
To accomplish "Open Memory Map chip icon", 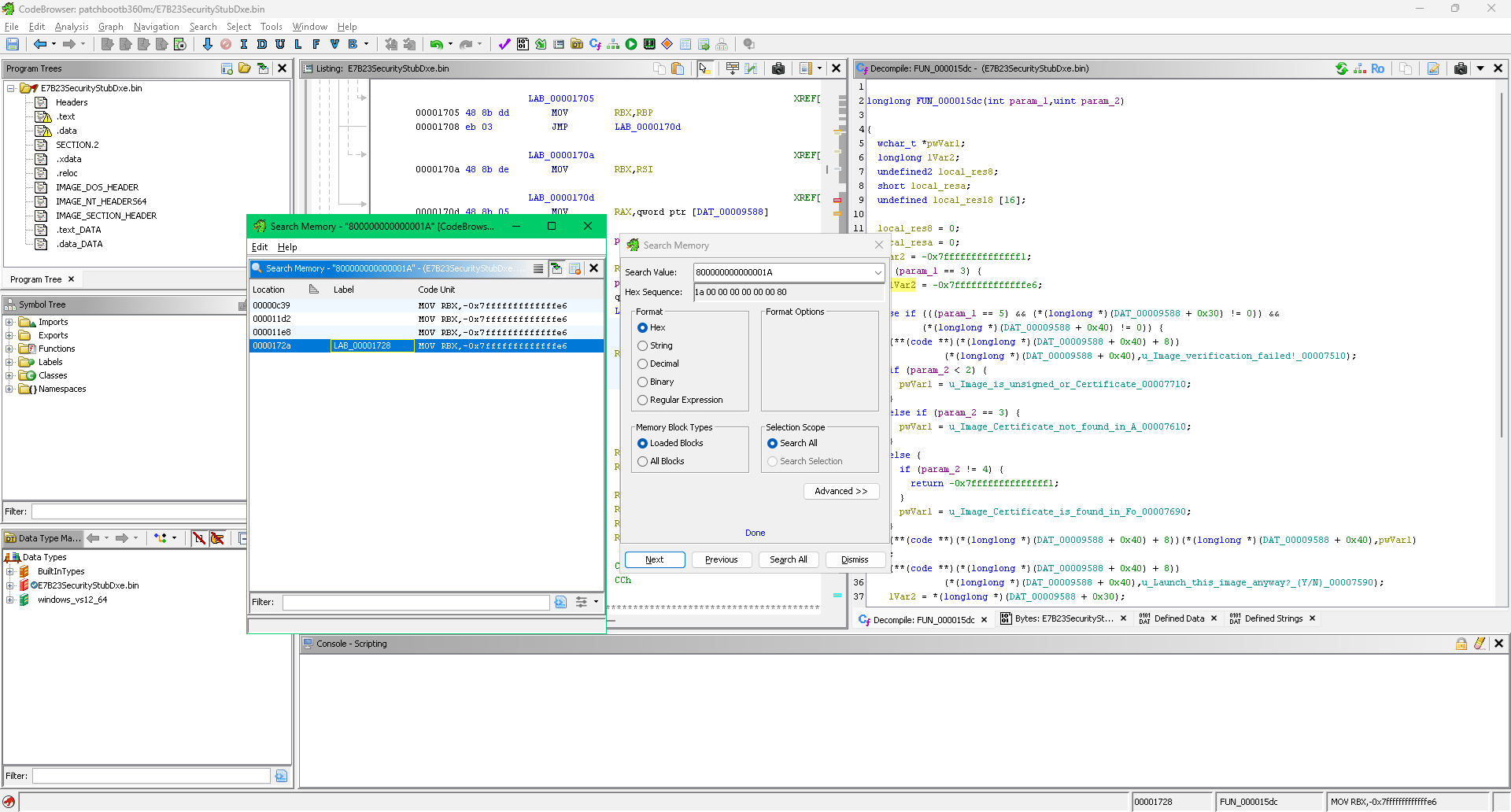I will [649, 44].
